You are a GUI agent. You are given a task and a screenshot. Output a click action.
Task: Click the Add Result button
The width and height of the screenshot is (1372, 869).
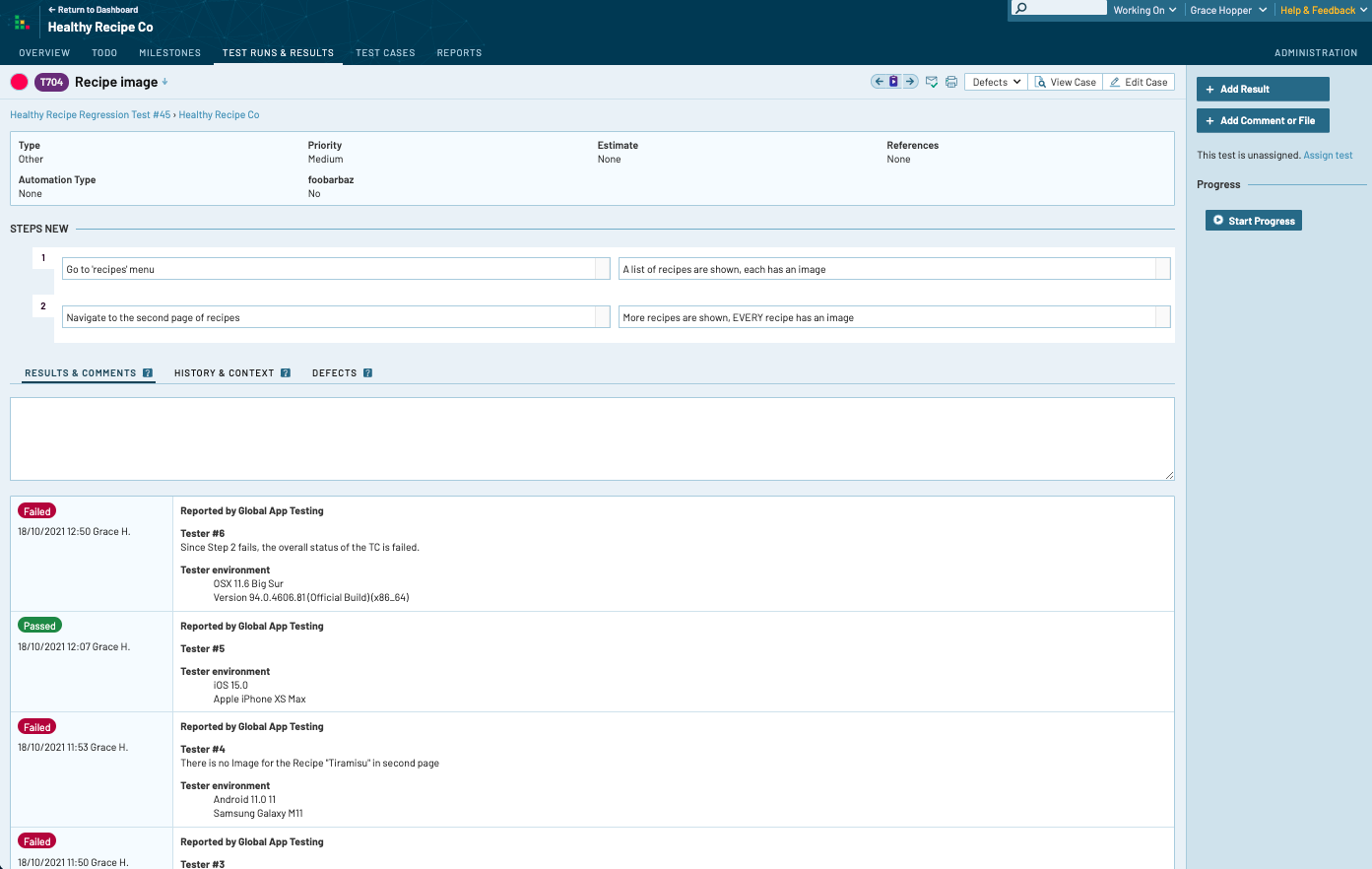click(1262, 90)
